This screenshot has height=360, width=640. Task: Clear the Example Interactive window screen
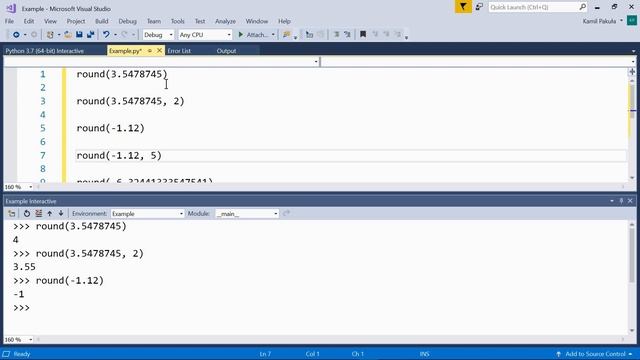38,213
